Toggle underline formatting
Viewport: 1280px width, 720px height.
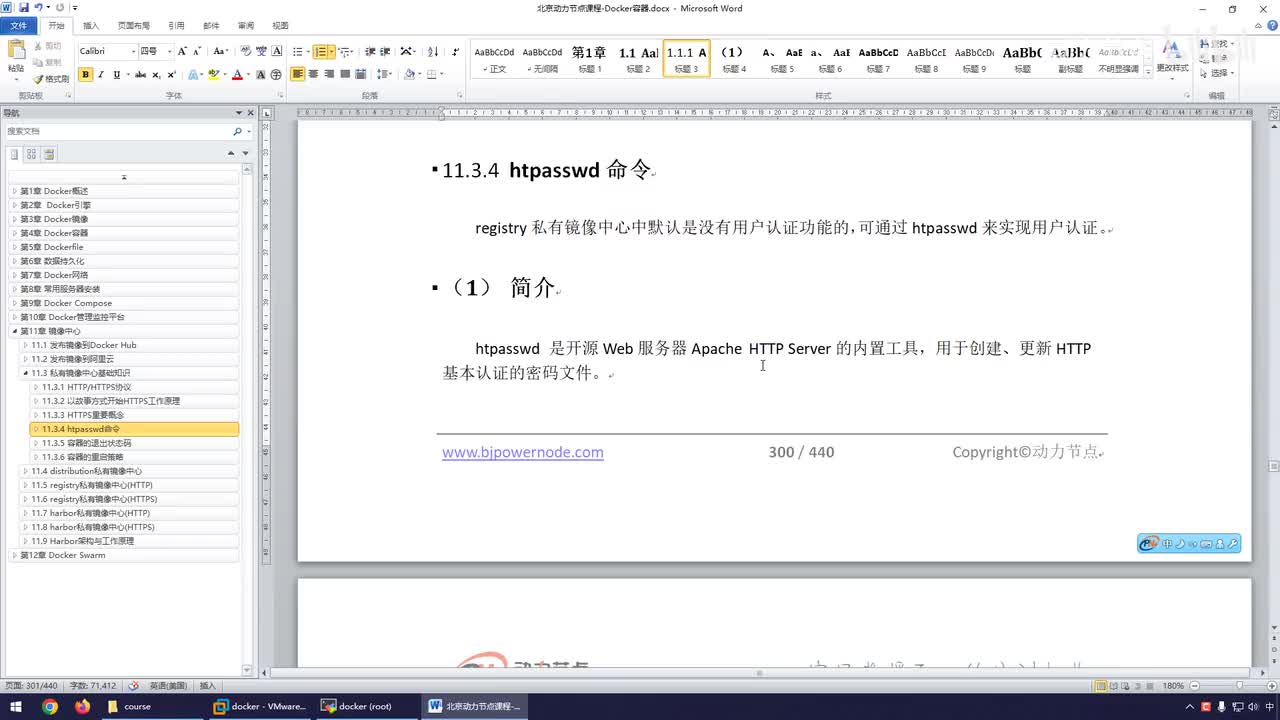(x=116, y=74)
